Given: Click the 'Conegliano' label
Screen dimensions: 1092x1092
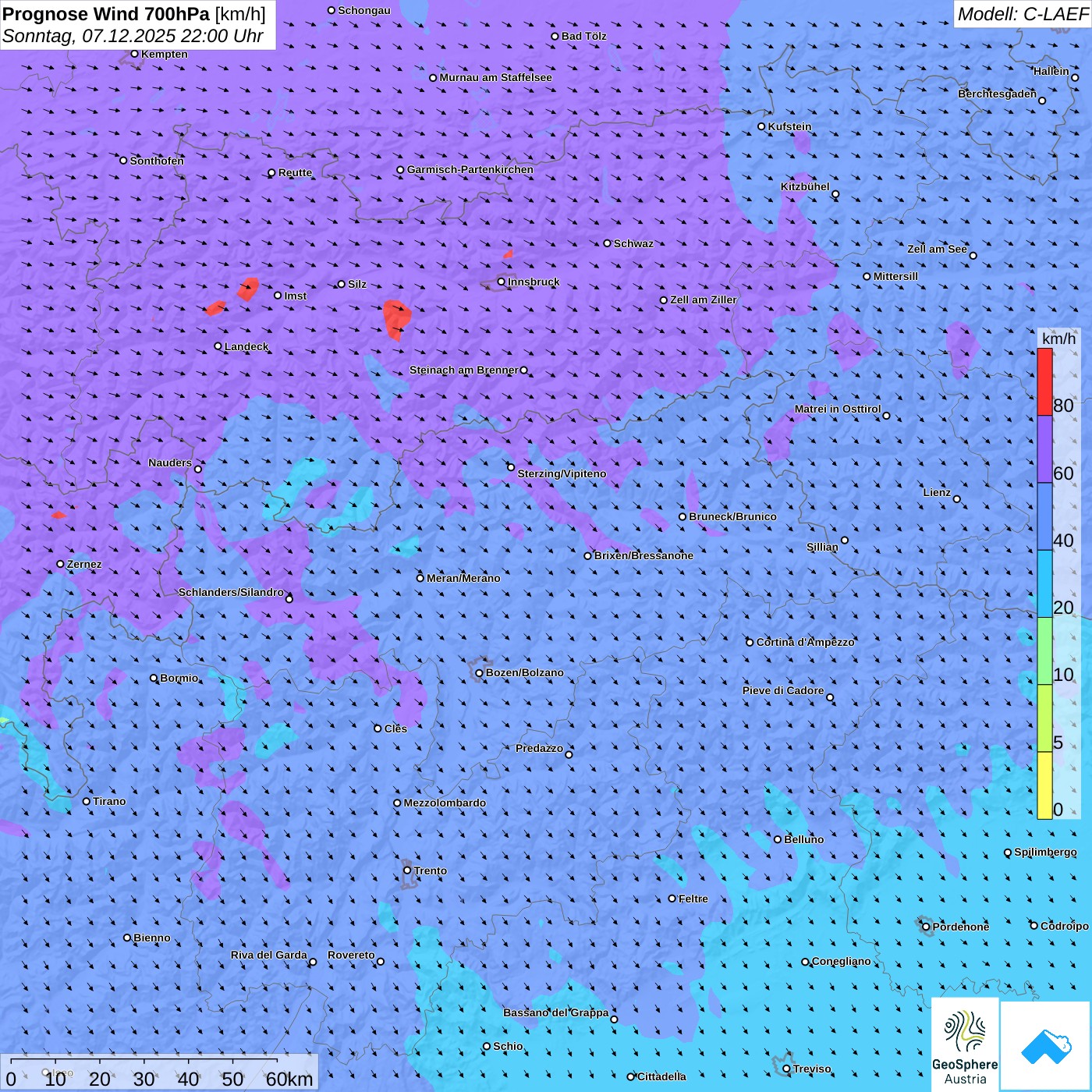Looking at the screenshot, I should pos(841,961).
